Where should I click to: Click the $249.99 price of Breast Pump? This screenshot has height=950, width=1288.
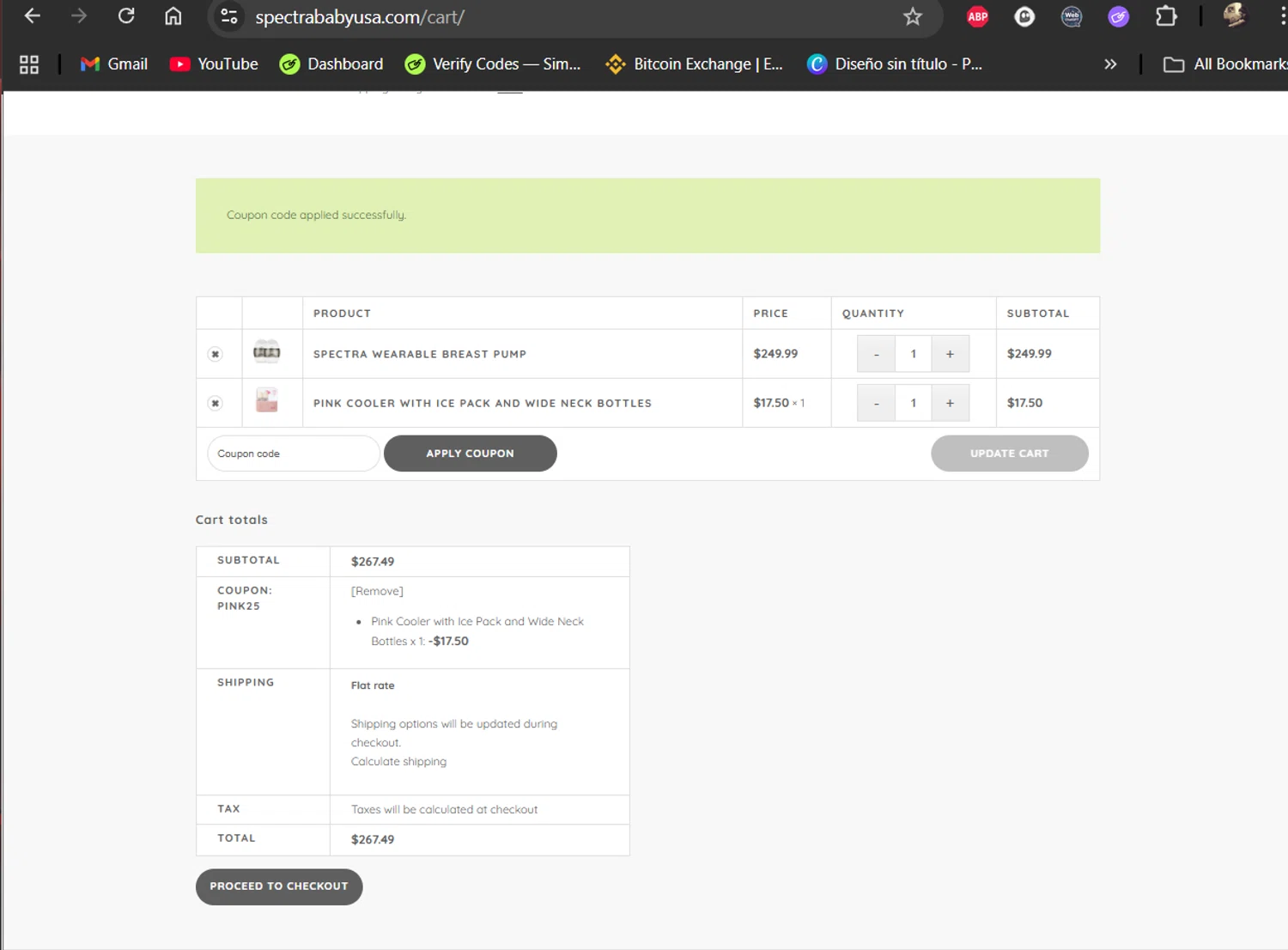tap(775, 354)
